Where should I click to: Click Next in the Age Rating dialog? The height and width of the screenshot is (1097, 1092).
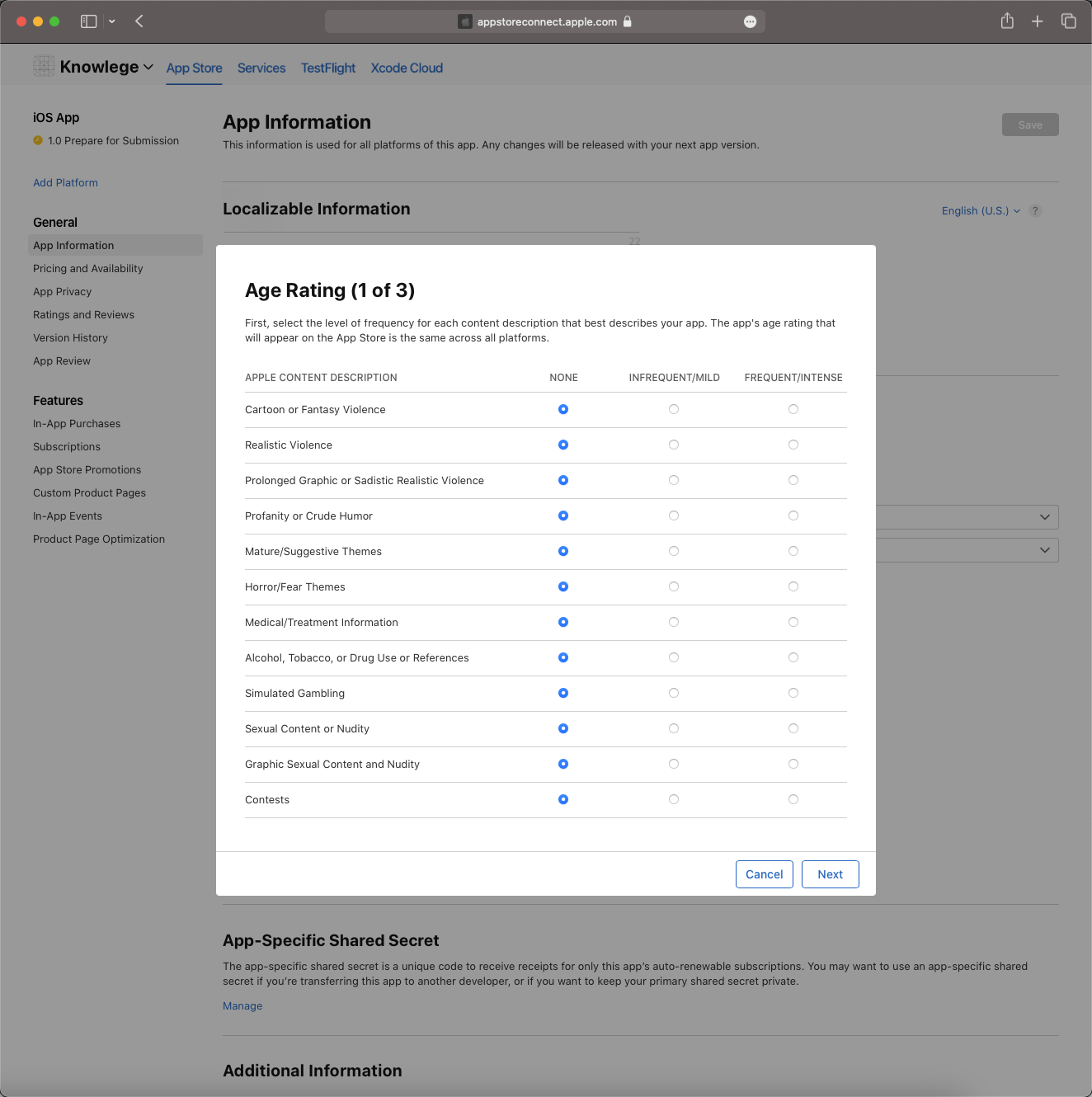click(831, 874)
